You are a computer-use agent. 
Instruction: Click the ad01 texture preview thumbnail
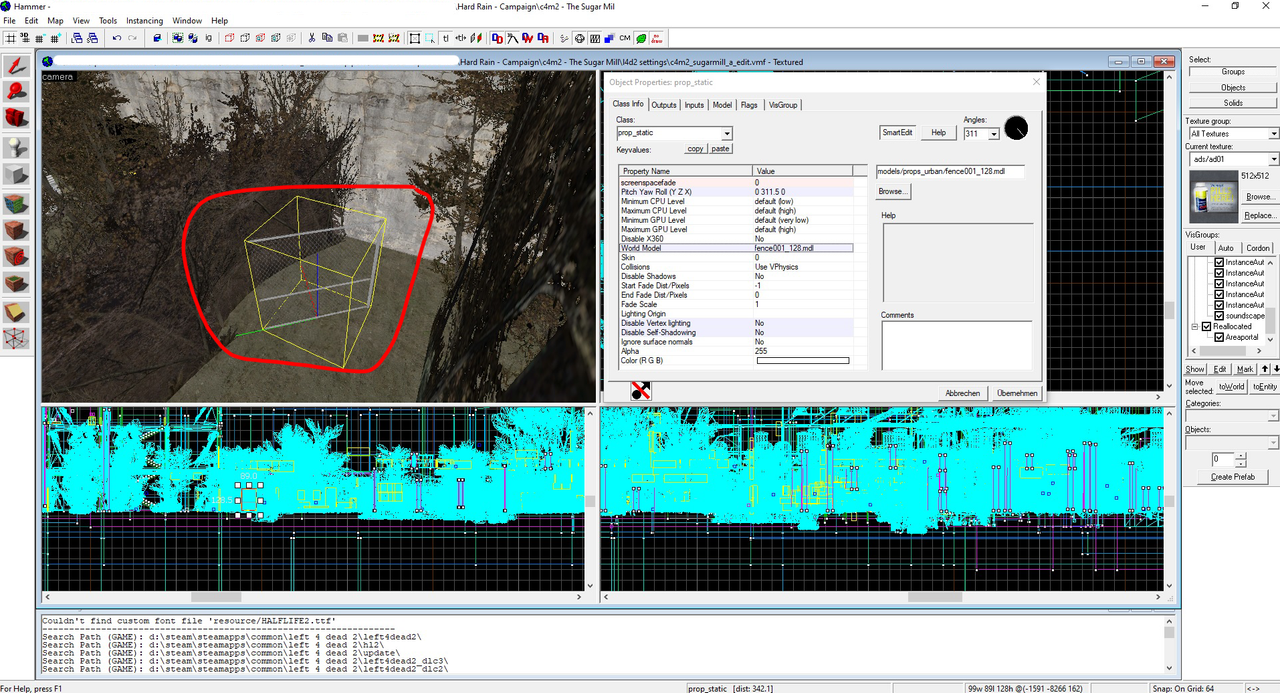1213,196
